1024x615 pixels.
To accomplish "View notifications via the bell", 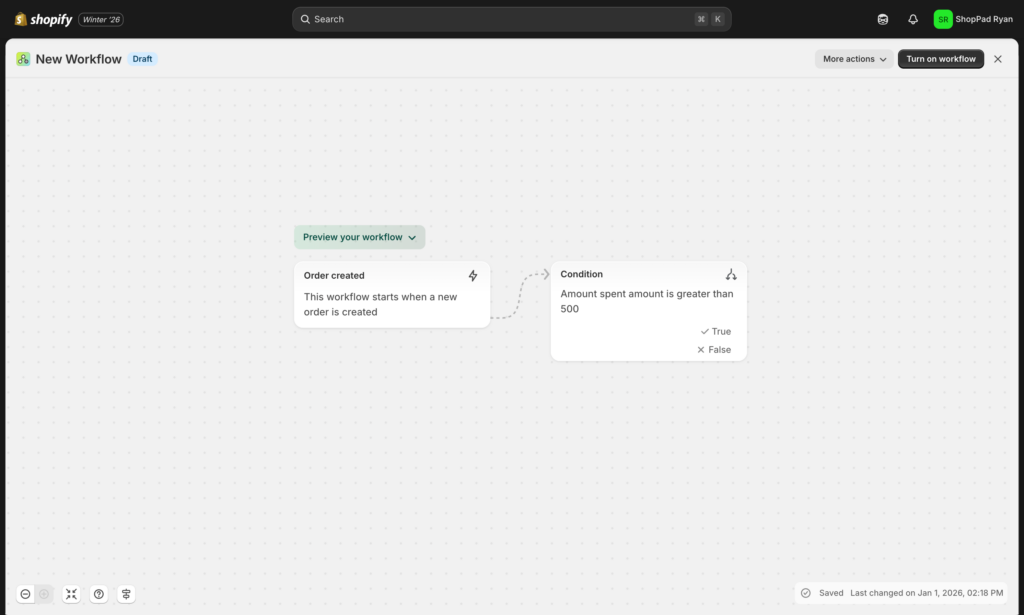I will 912,18.
